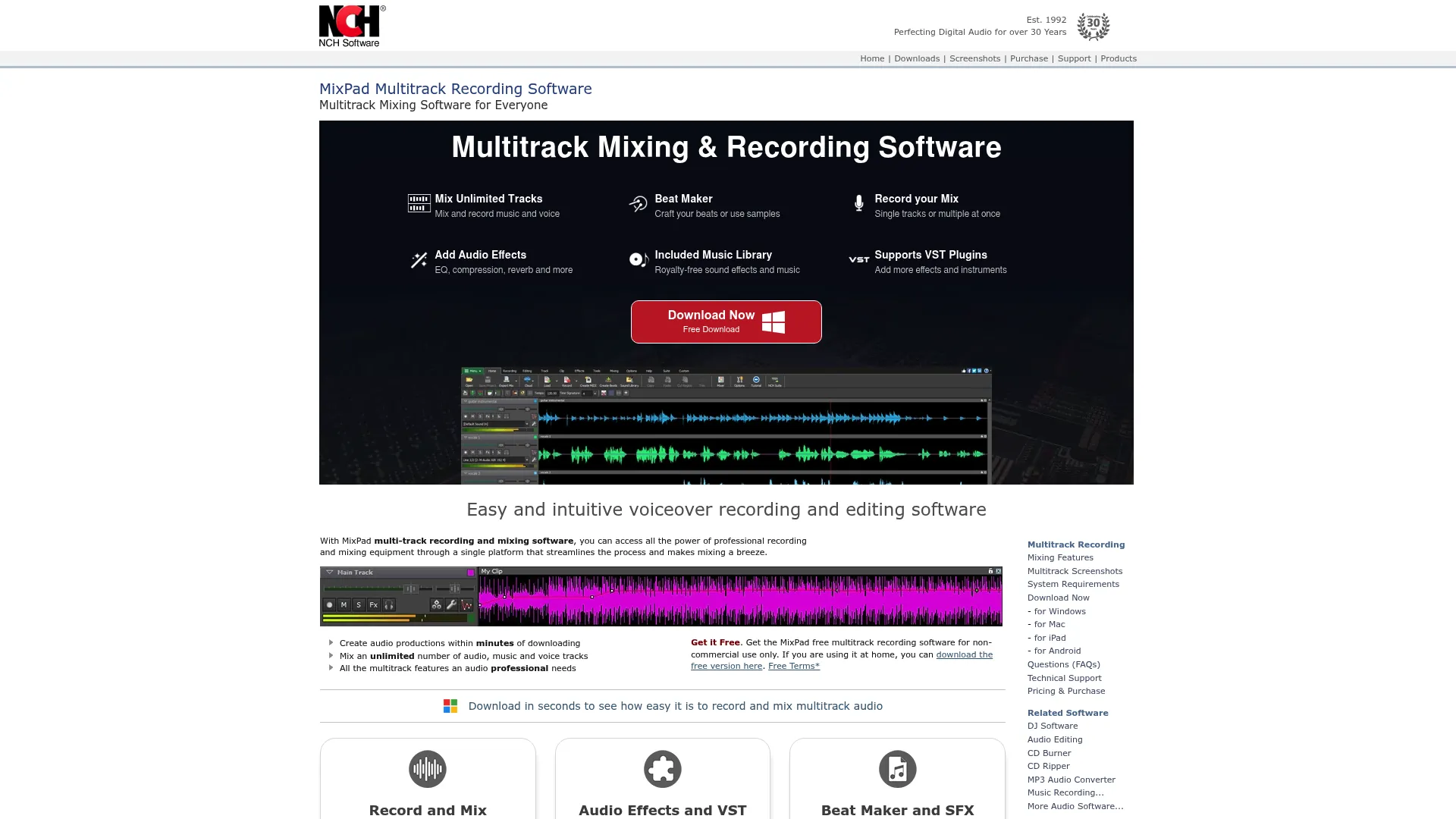
Task: Toggle the S solo button on Main Track
Action: 359,605
